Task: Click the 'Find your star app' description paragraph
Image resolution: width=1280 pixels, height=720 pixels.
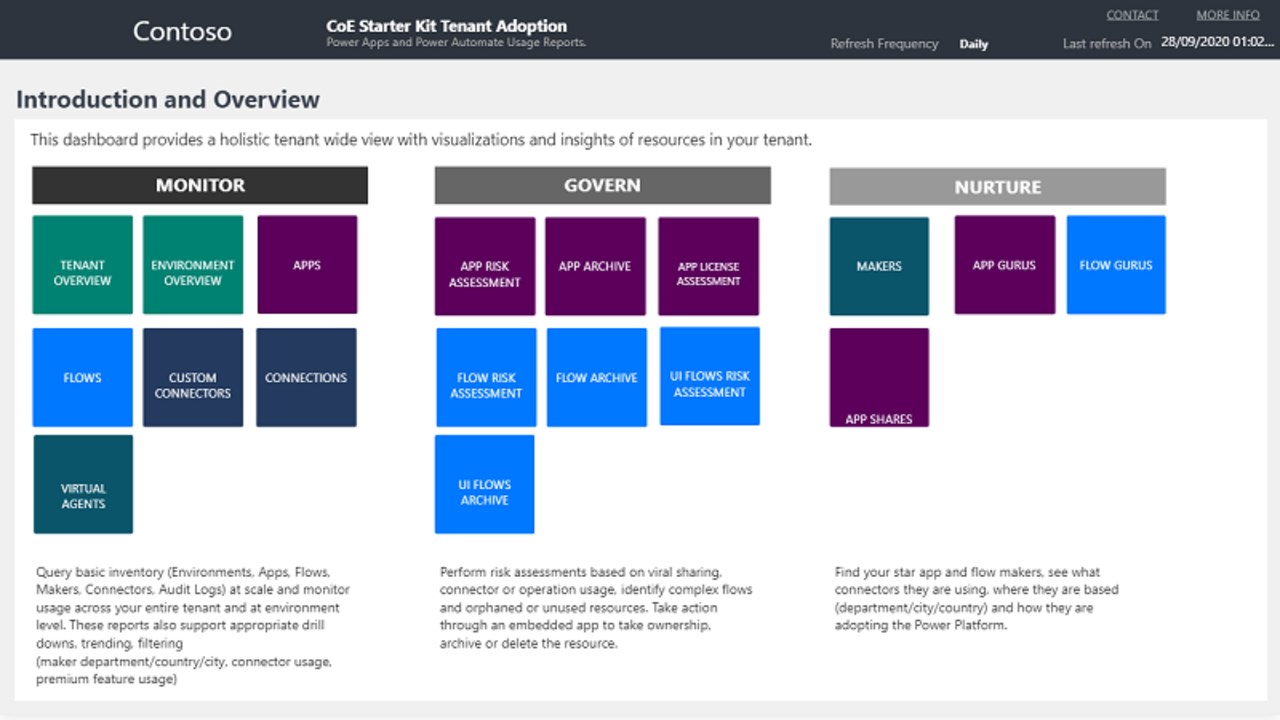Action: pyautogui.click(x=977, y=599)
